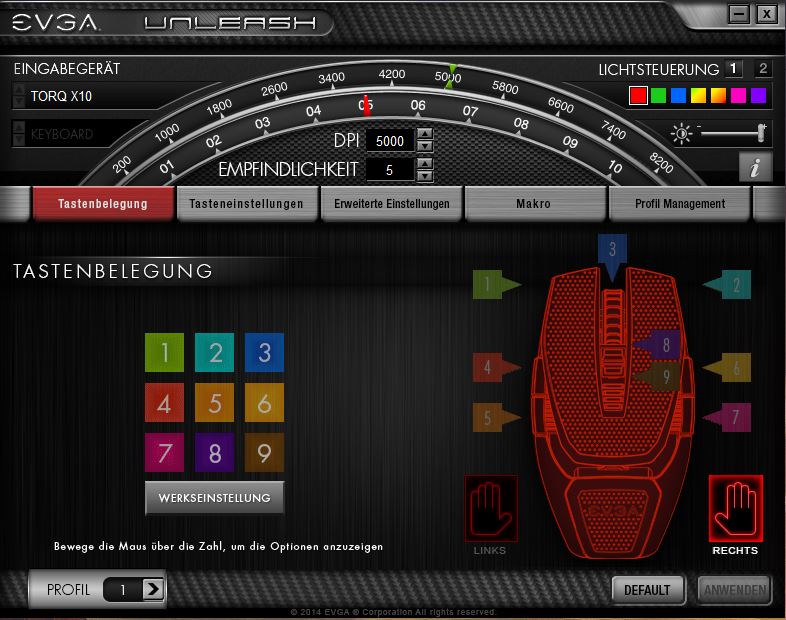Select sensitivity 03 on the dial
Image resolution: width=786 pixels, height=620 pixels.
click(262, 123)
